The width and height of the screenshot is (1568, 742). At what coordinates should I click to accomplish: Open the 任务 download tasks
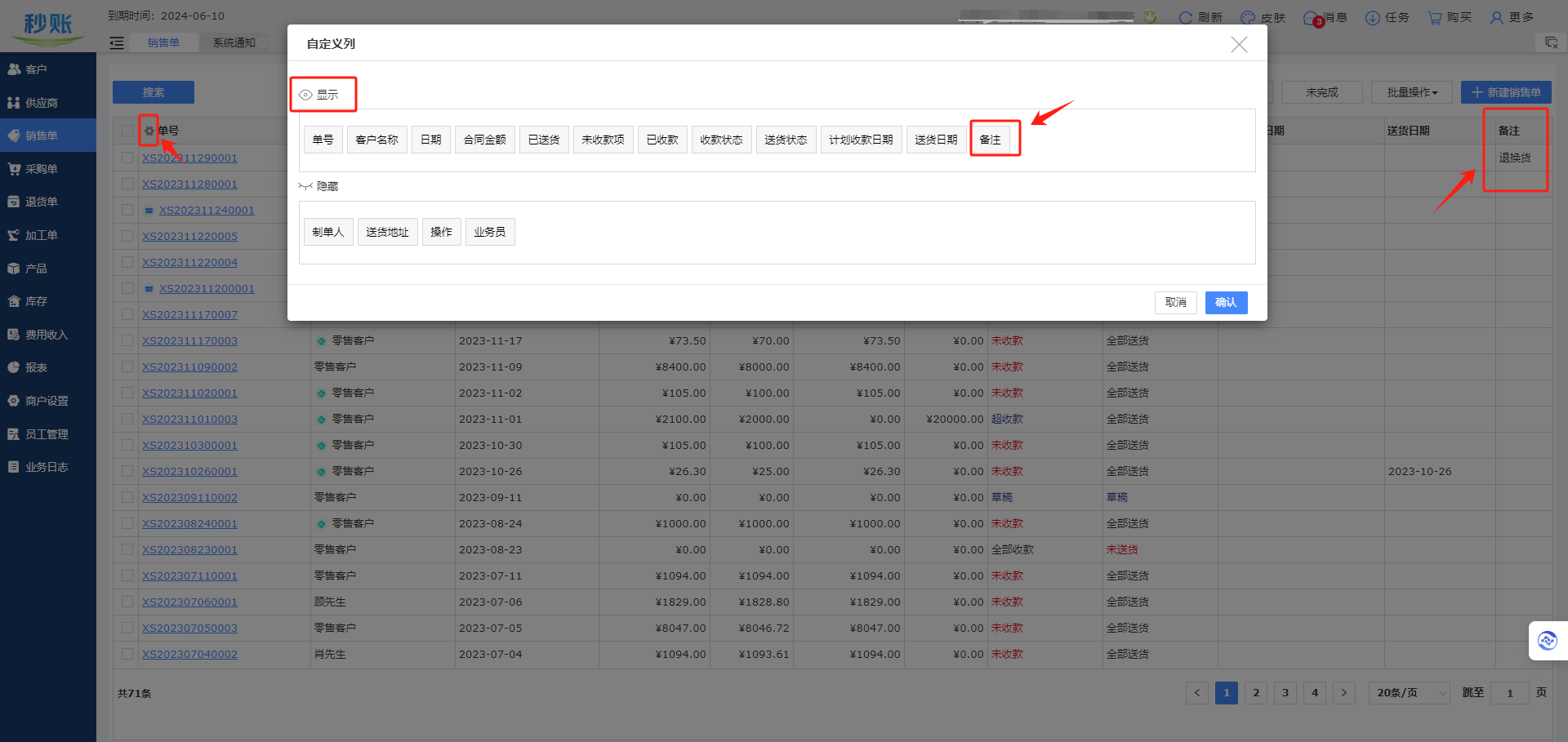click(x=1388, y=17)
